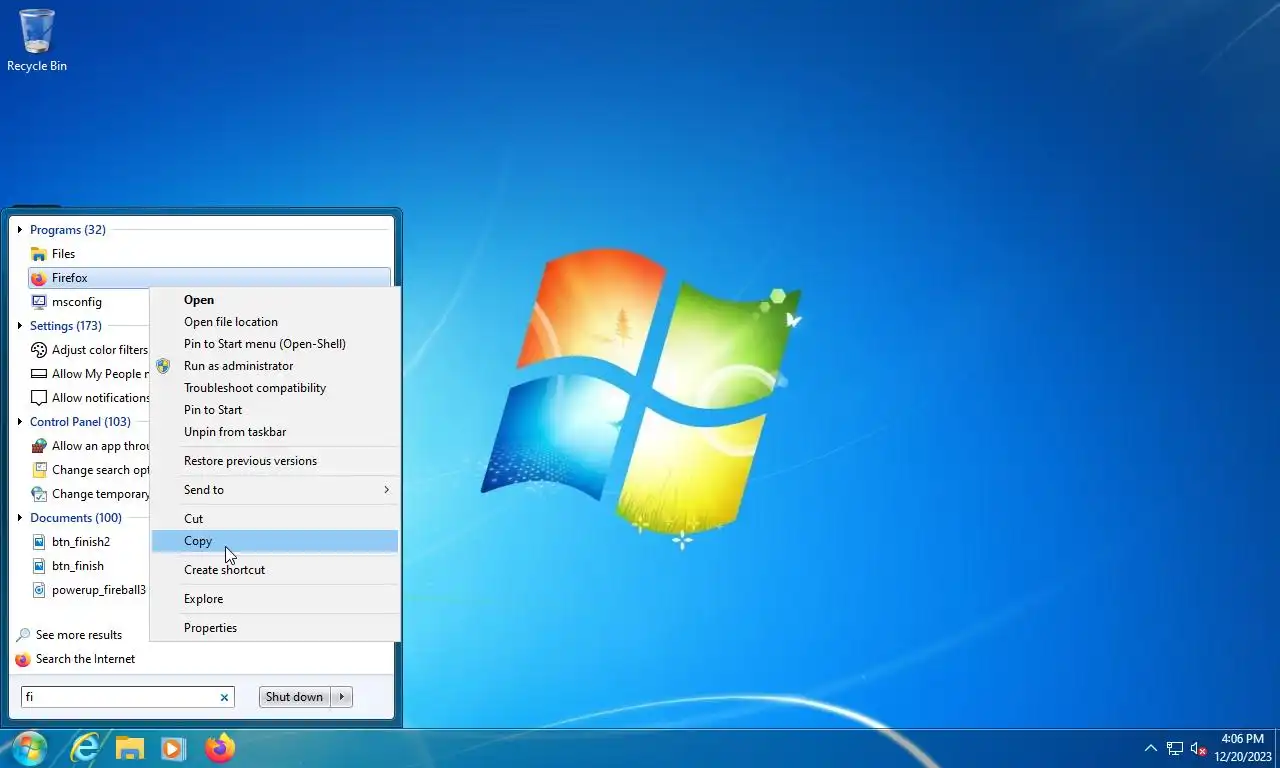Select Run as administrator
Screen dimensions: 1280x768
275,366
